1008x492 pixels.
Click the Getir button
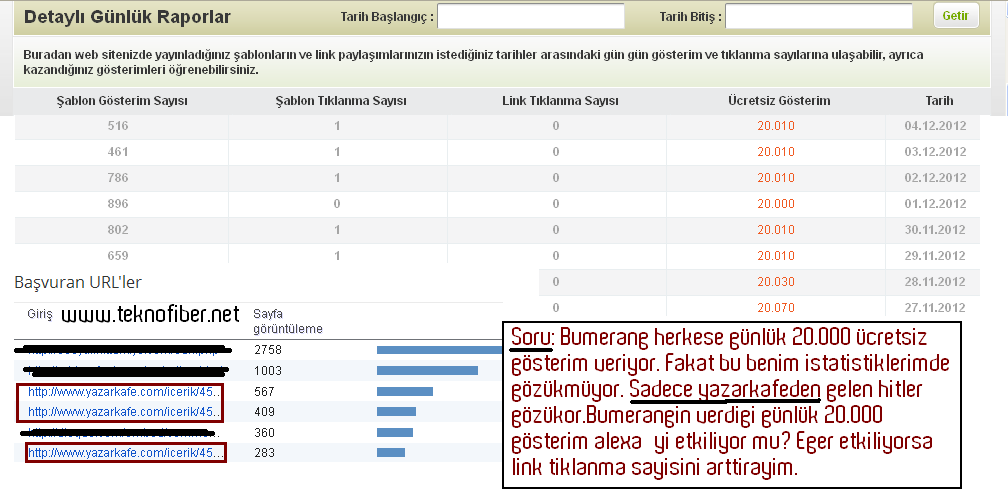pyautogui.click(x=956, y=16)
